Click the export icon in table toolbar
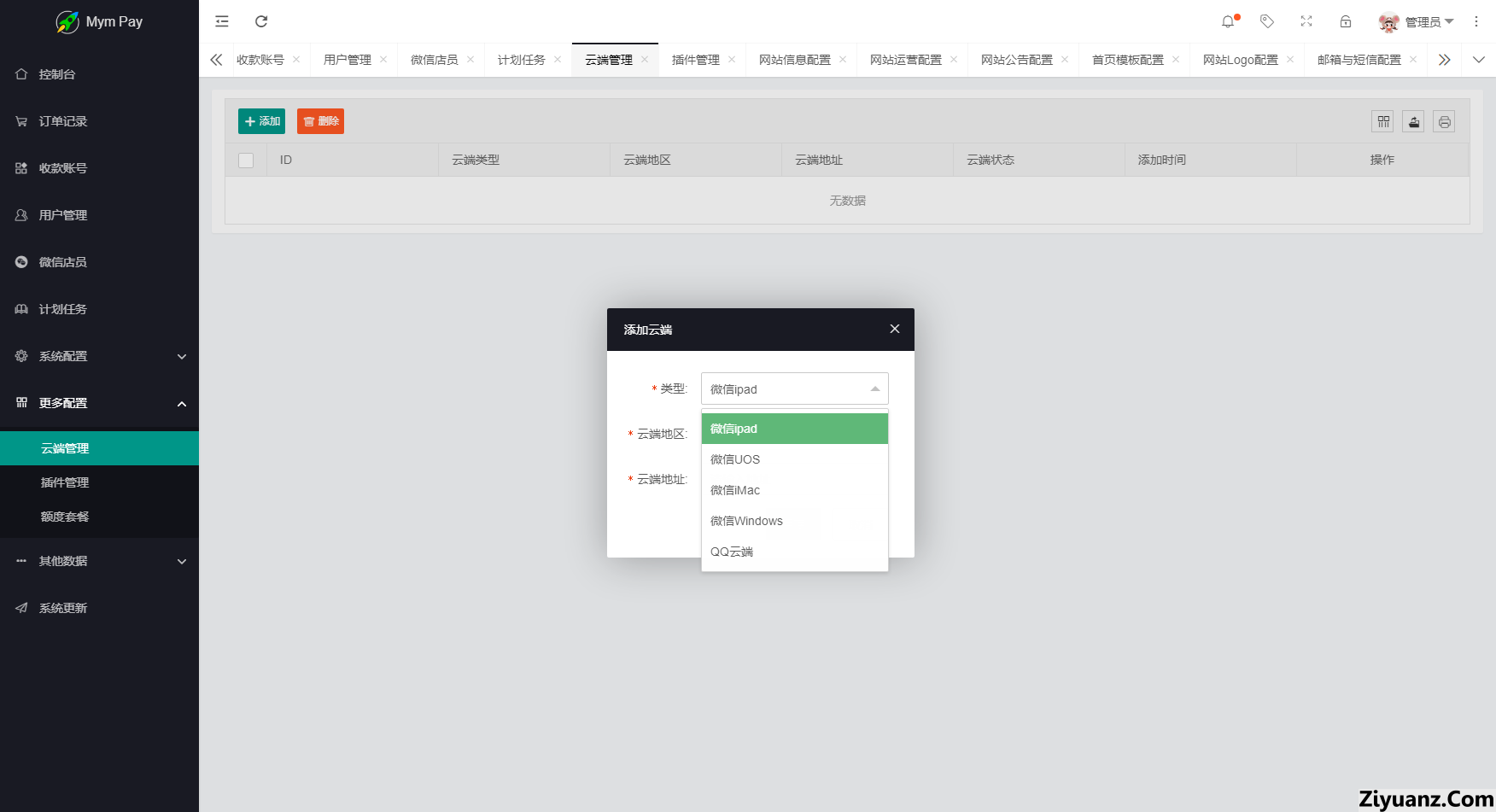Viewport: 1496px width, 812px height. [1414, 121]
